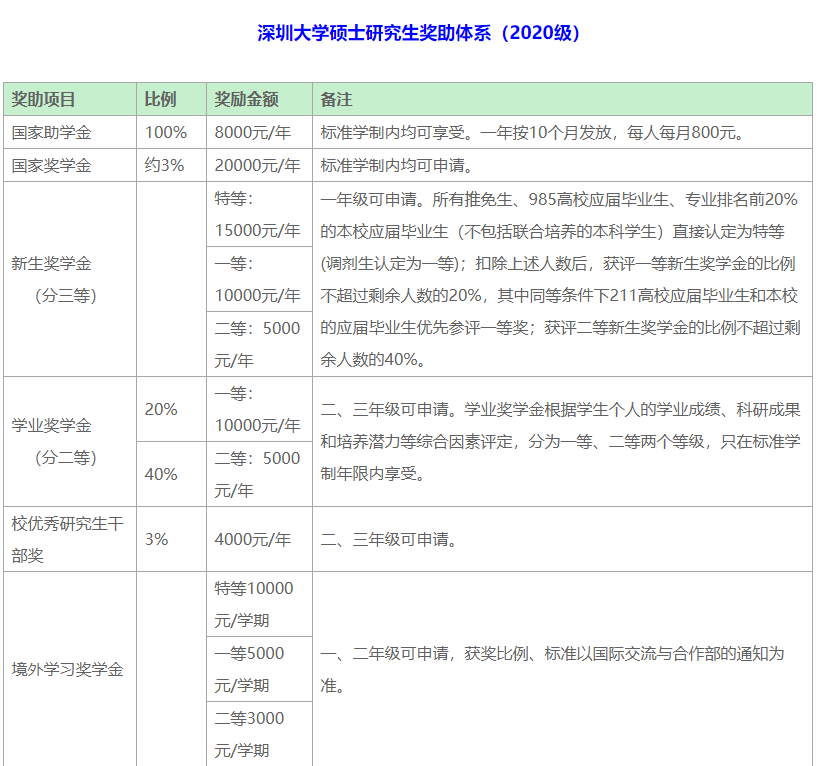Click the 国家助学金 row label
This screenshot has width=817, height=766.
(x=70, y=132)
